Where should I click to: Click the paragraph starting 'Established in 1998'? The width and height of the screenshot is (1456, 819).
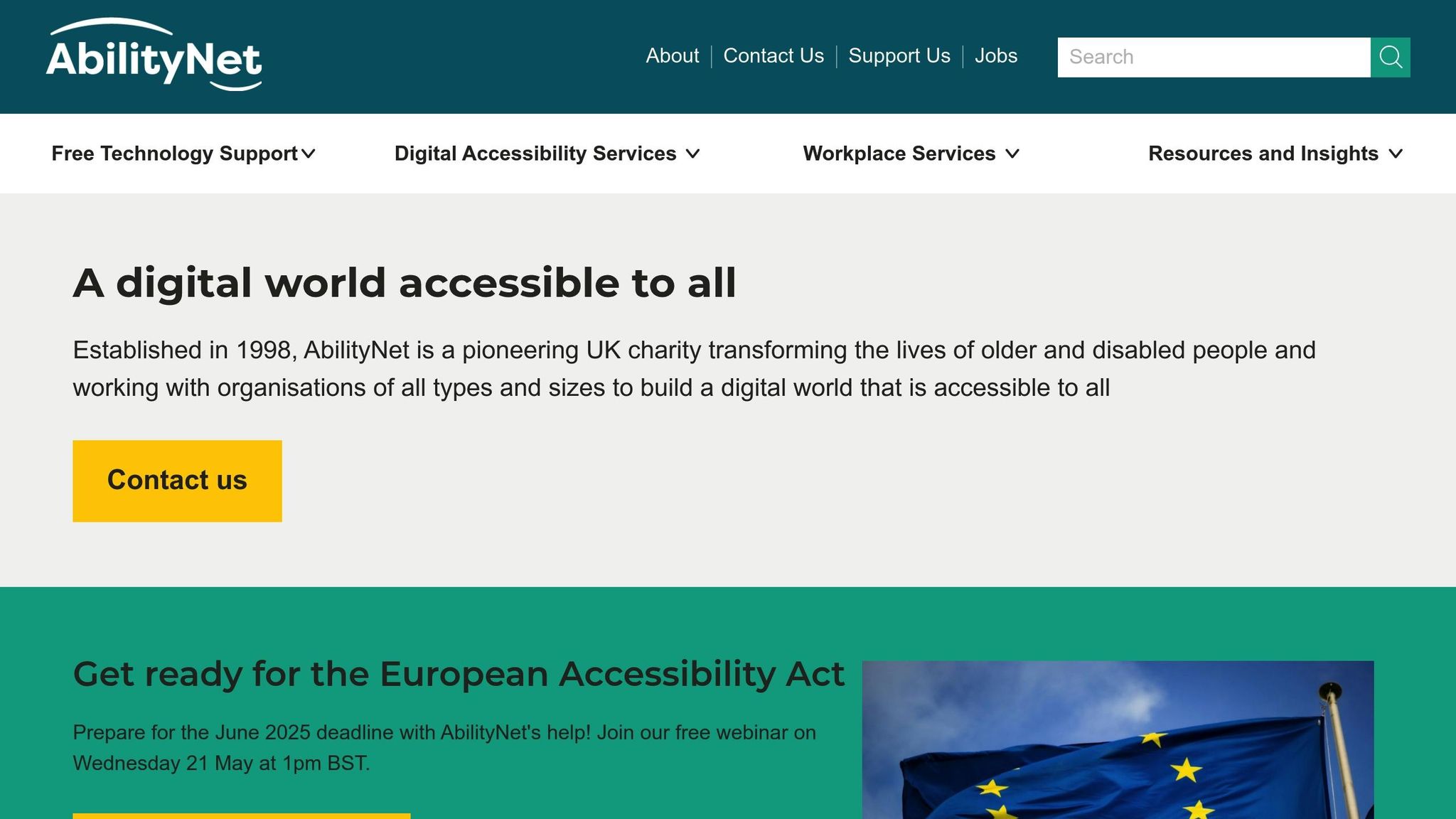tap(694, 369)
